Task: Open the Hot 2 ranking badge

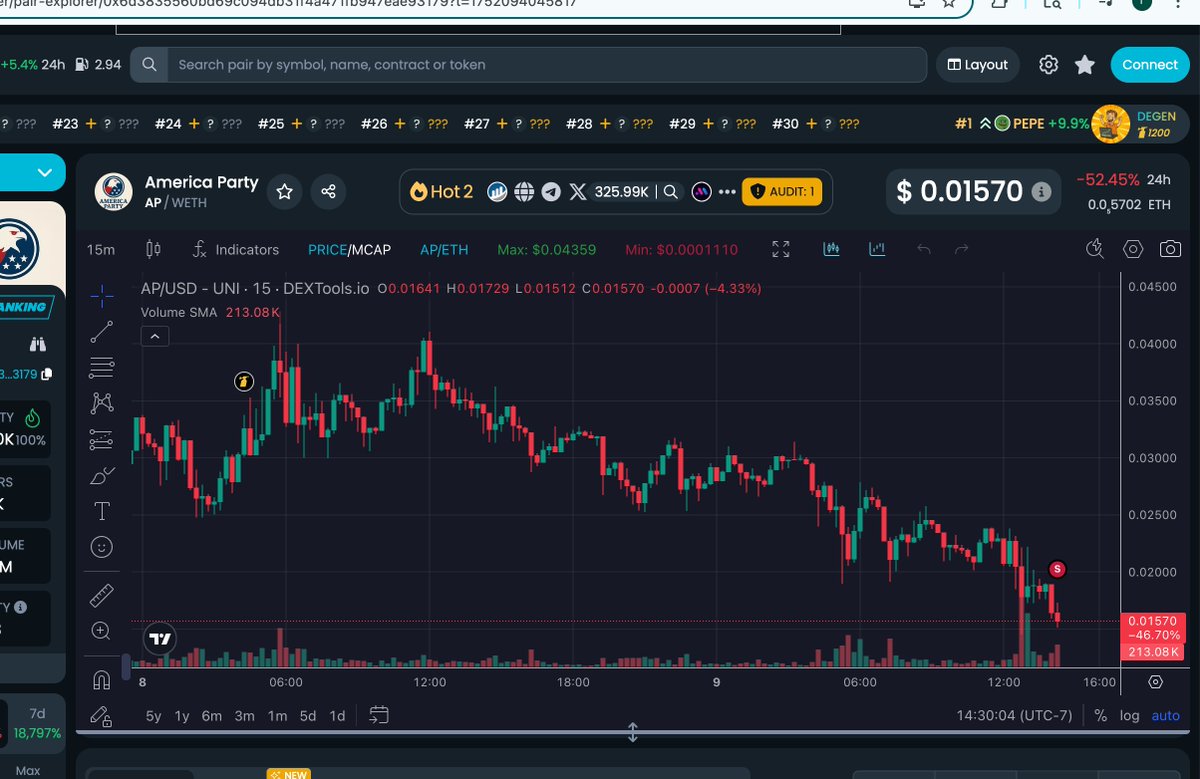Action: (x=441, y=191)
